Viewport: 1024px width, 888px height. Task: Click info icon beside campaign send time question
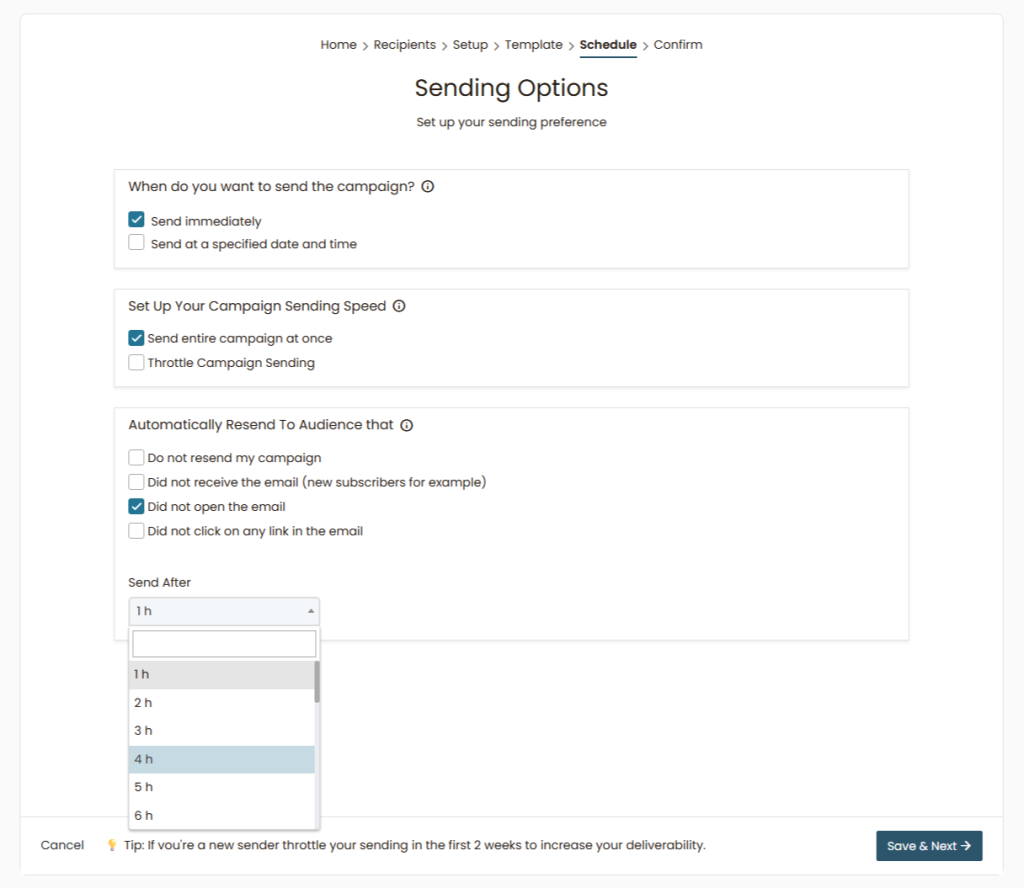coord(428,187)
